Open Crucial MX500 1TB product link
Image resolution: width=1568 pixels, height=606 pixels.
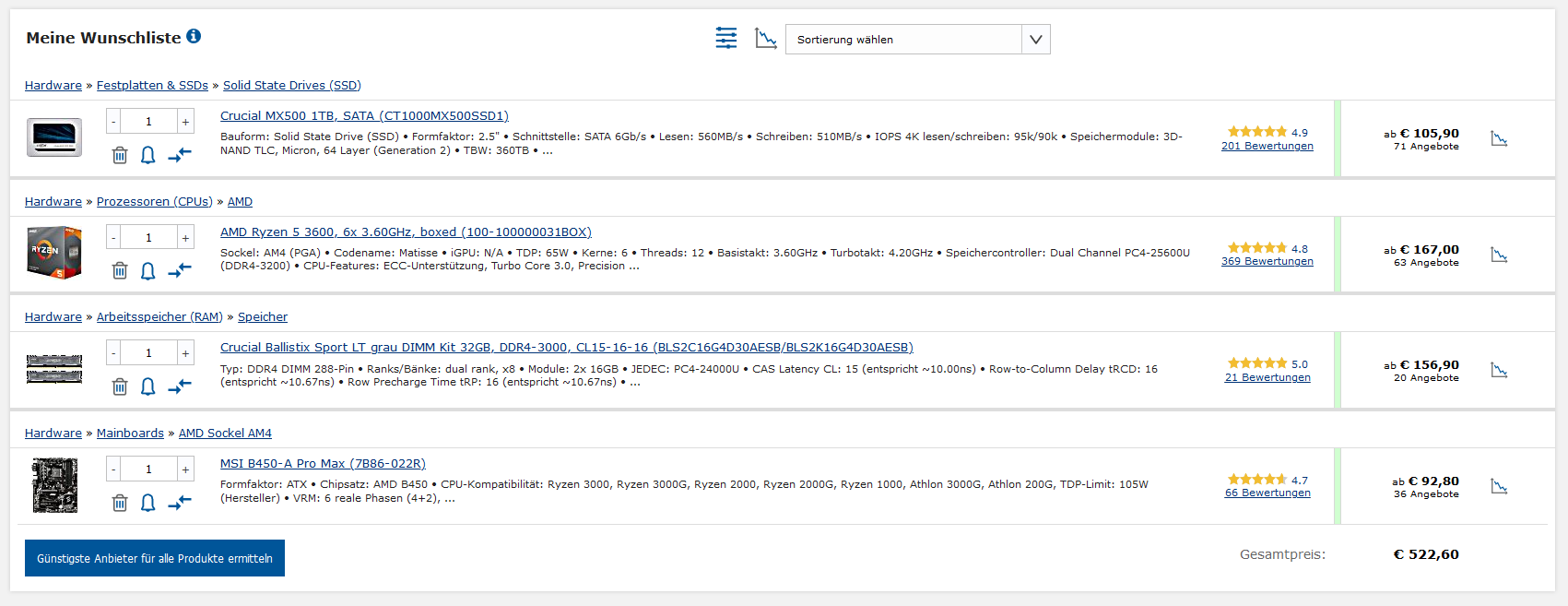(364, 116)
